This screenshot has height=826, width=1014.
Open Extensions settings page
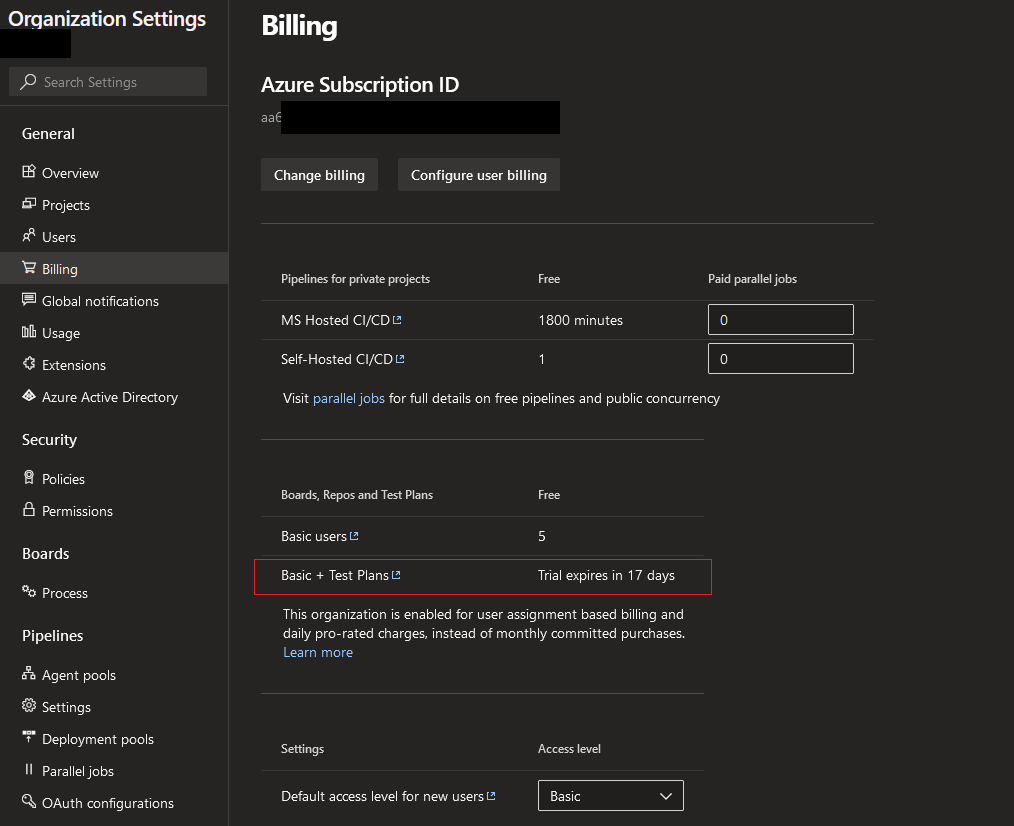(x=74, y=365)
